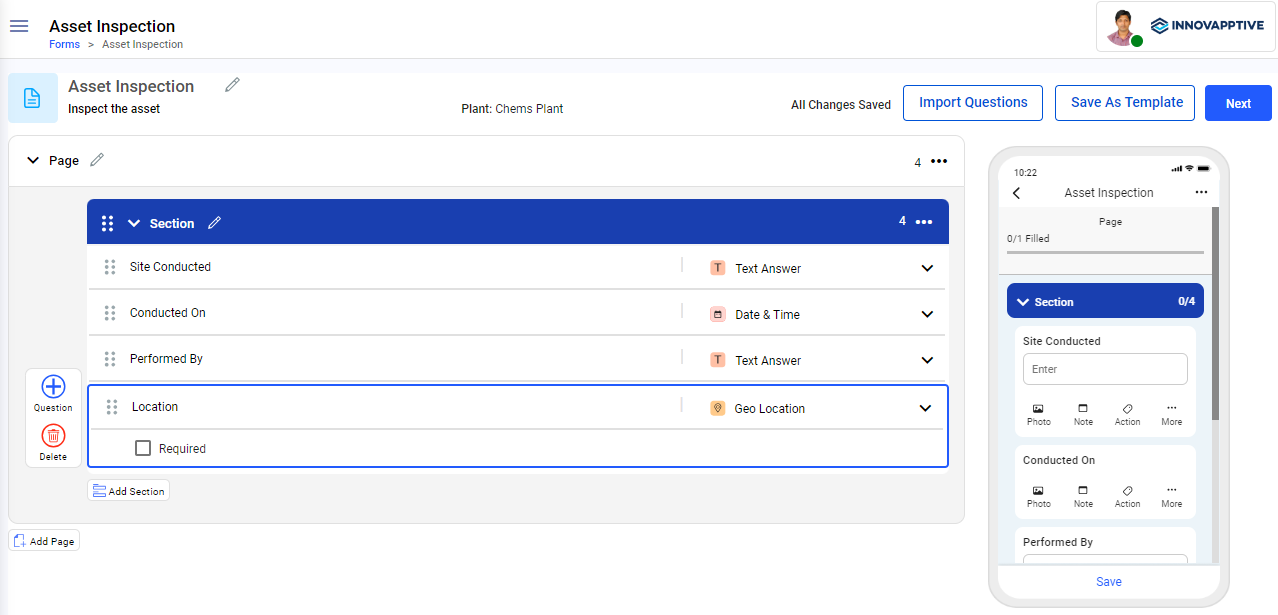This screenshot has width=1278, height=615.
Task: Edit Section name using pencil icon
Action: tap(214, 223)
